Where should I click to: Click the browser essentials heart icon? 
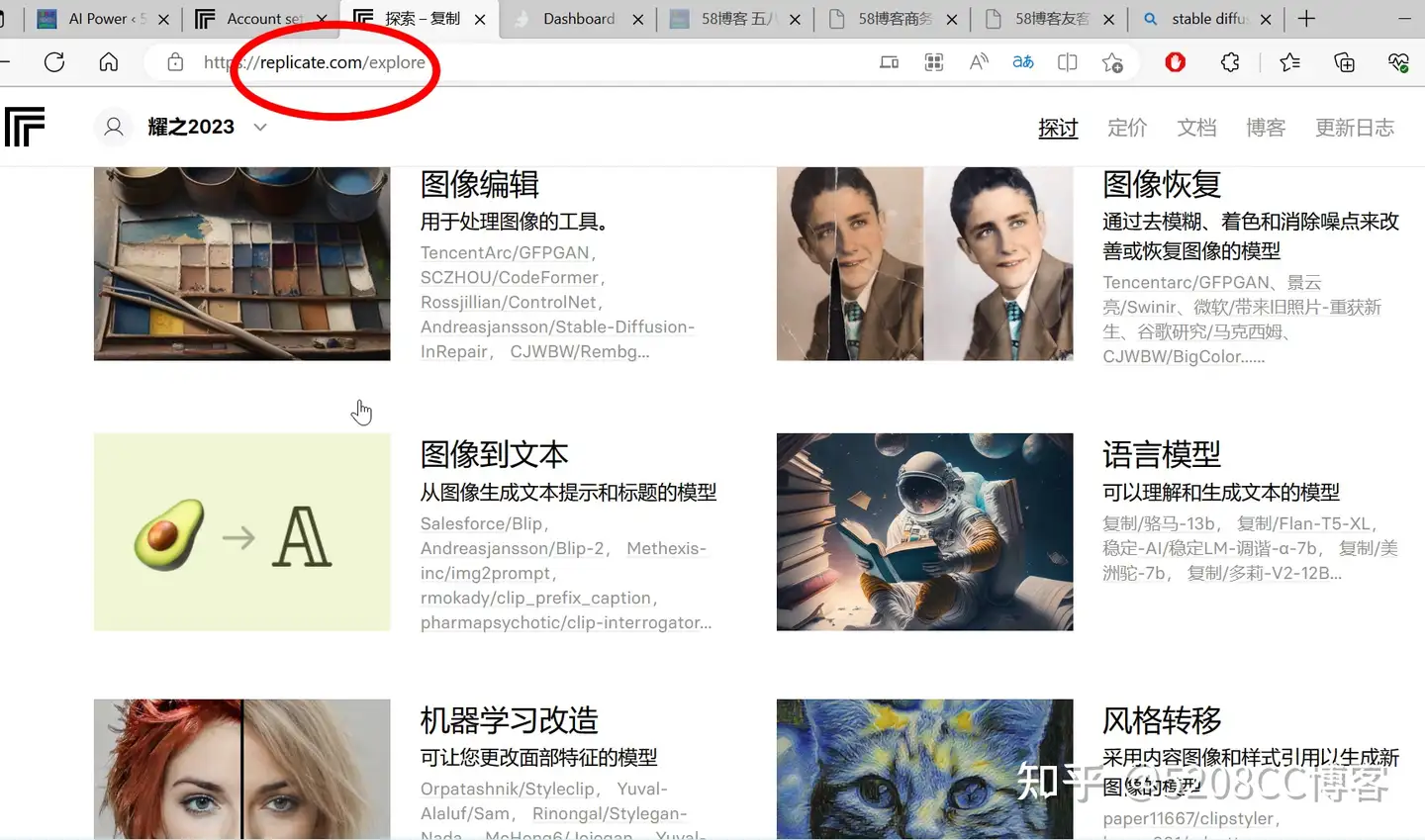pos(1398,62)
